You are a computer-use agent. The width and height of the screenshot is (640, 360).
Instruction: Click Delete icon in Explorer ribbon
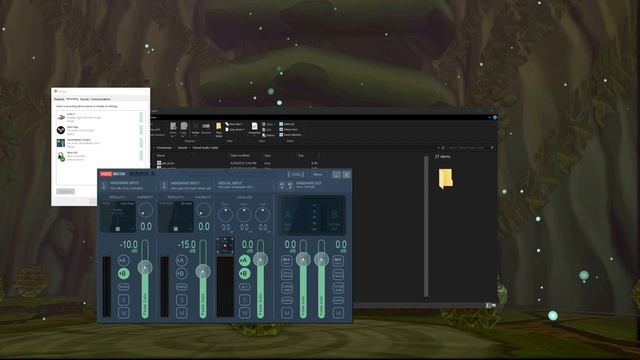click(x=196, y=129)
